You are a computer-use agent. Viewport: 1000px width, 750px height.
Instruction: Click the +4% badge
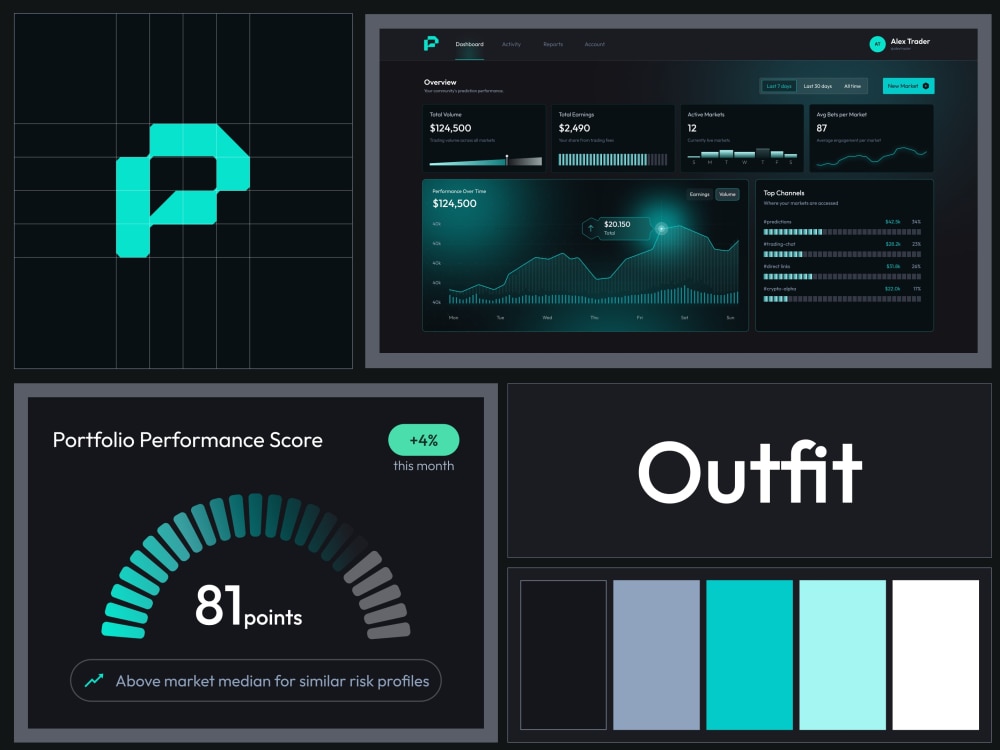[423, 440]
